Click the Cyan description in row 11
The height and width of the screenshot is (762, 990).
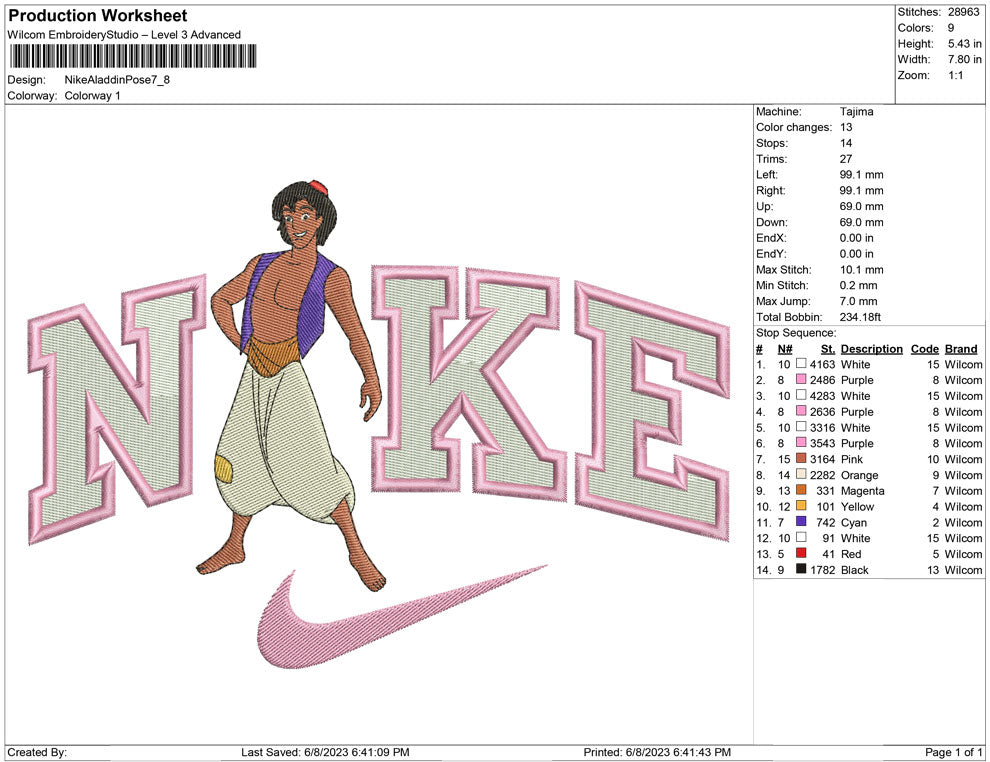(854, 522)
